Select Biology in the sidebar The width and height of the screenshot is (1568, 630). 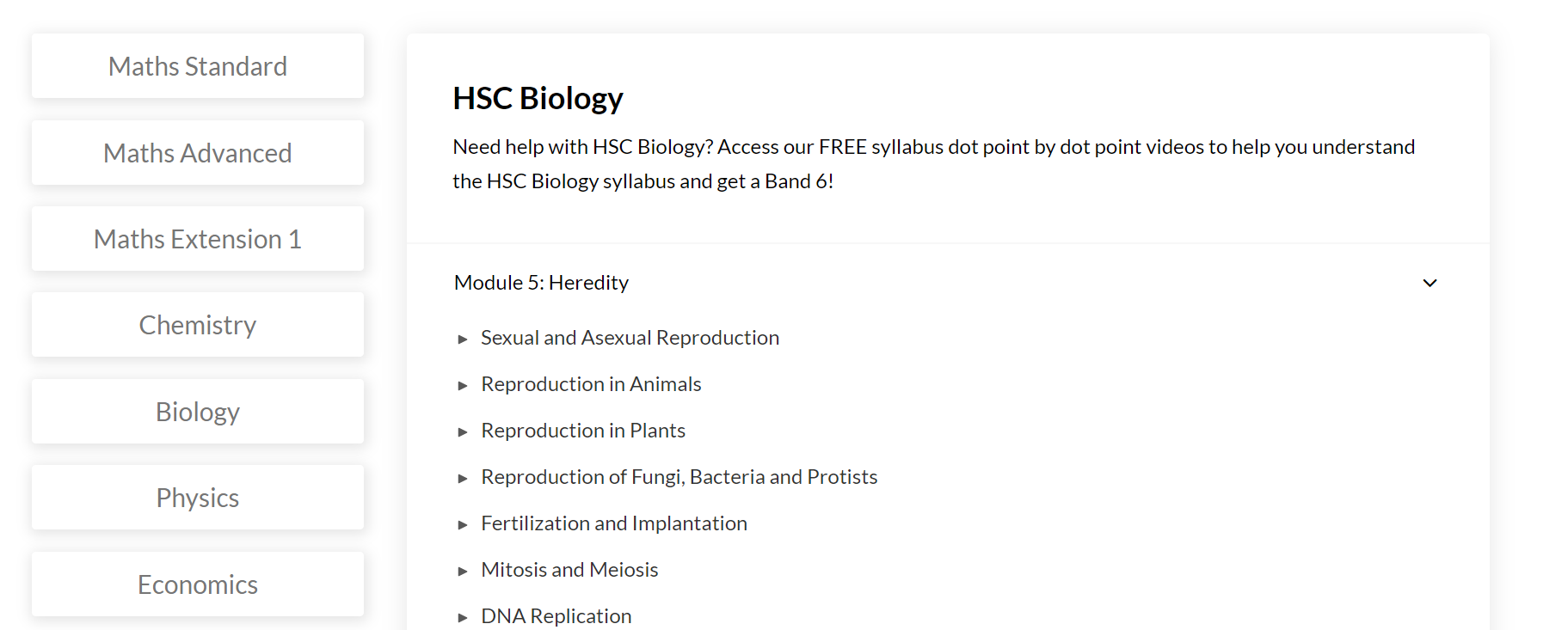click(x=198, y=412)
